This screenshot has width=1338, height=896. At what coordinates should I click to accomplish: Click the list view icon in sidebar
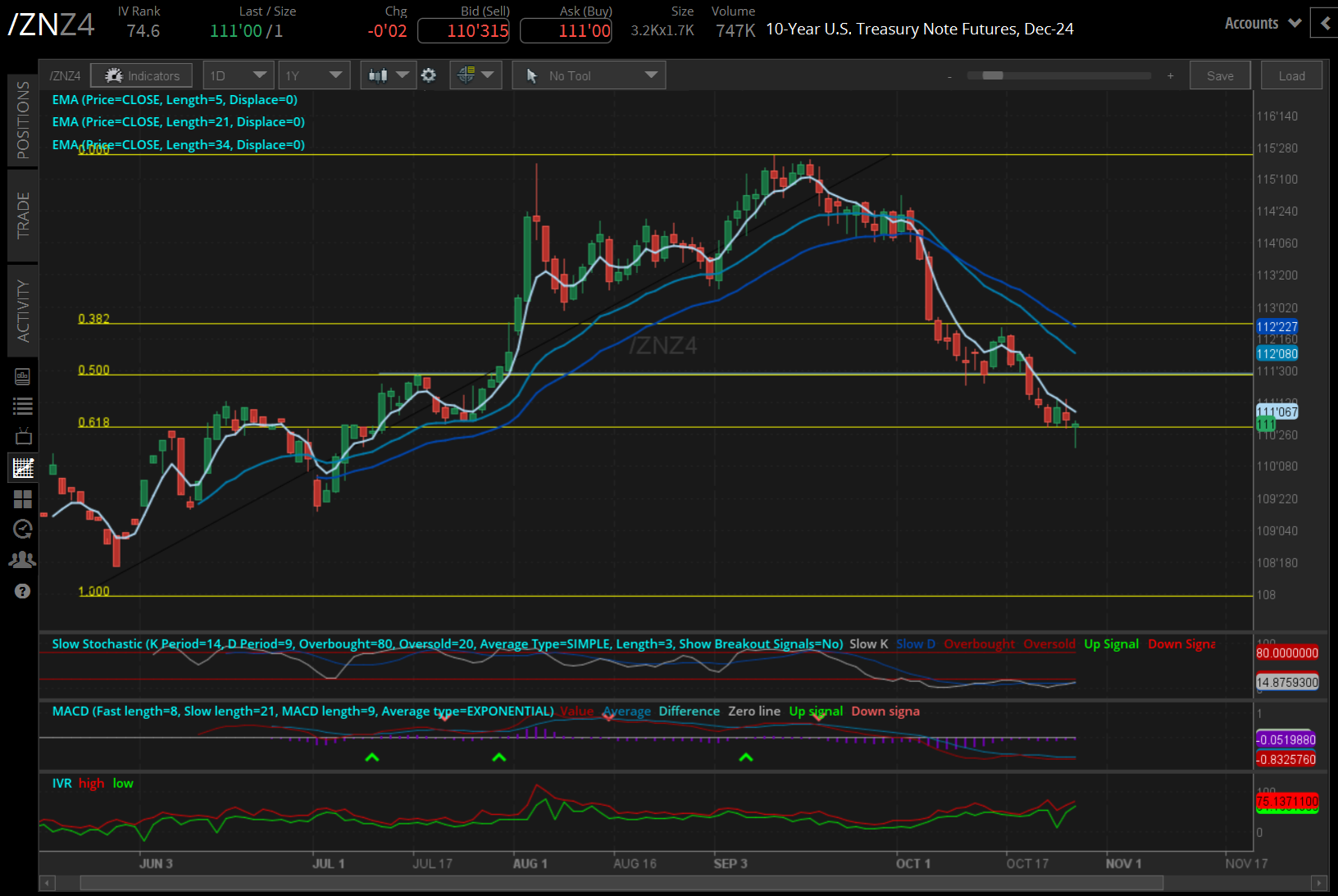click(x=22, y=406)
